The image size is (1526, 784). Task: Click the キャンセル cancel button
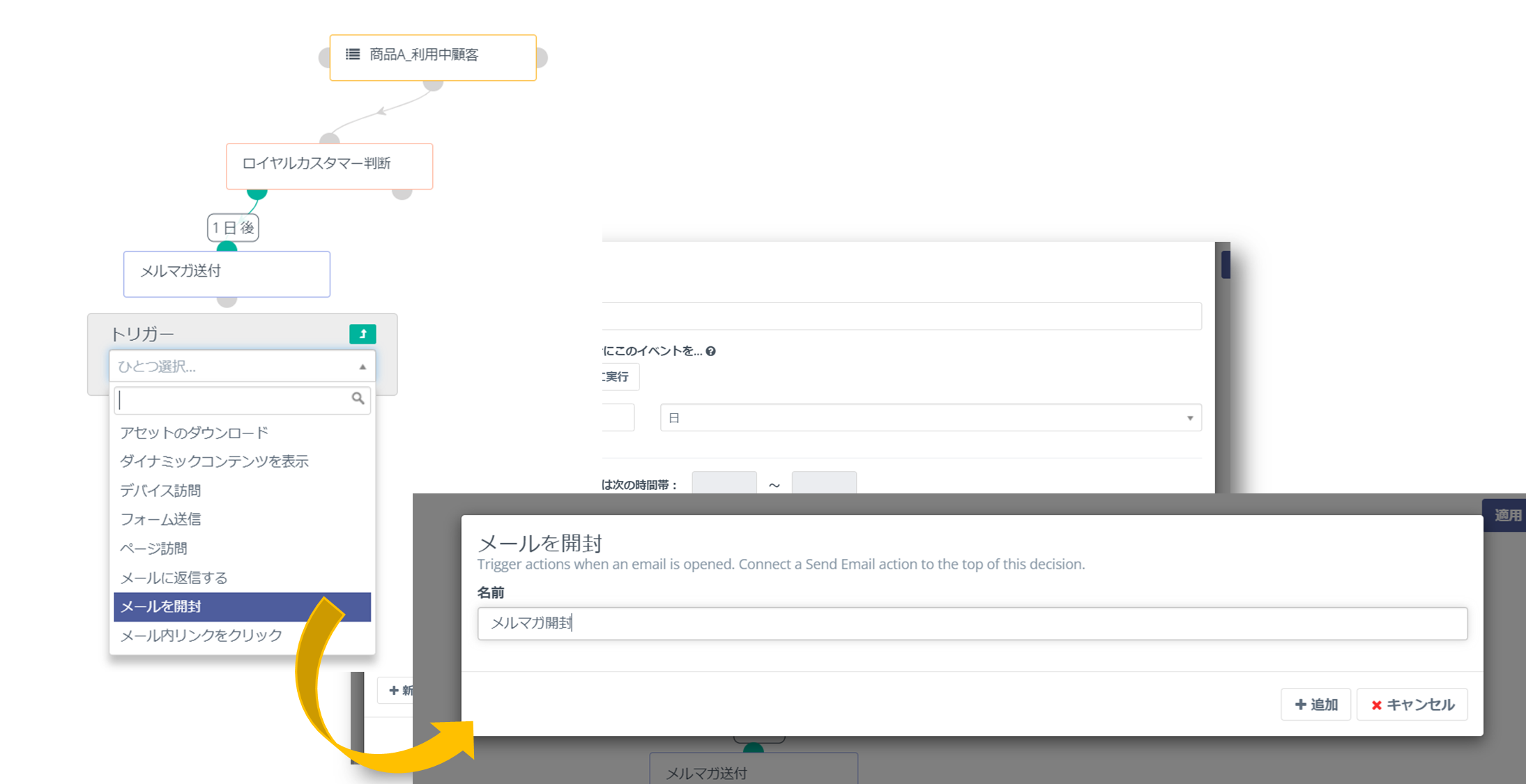[x=1412, y=705]
